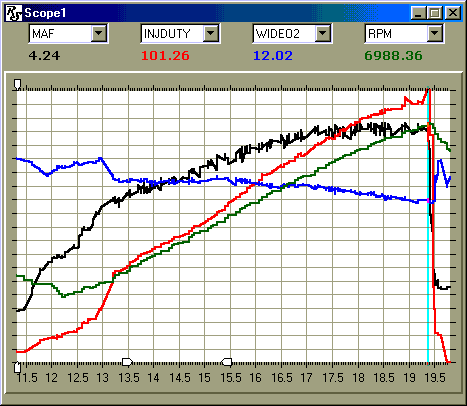Maximize the Scope1 window
Image resolution: width=467 pixels, height=406 pixels.
434,13
